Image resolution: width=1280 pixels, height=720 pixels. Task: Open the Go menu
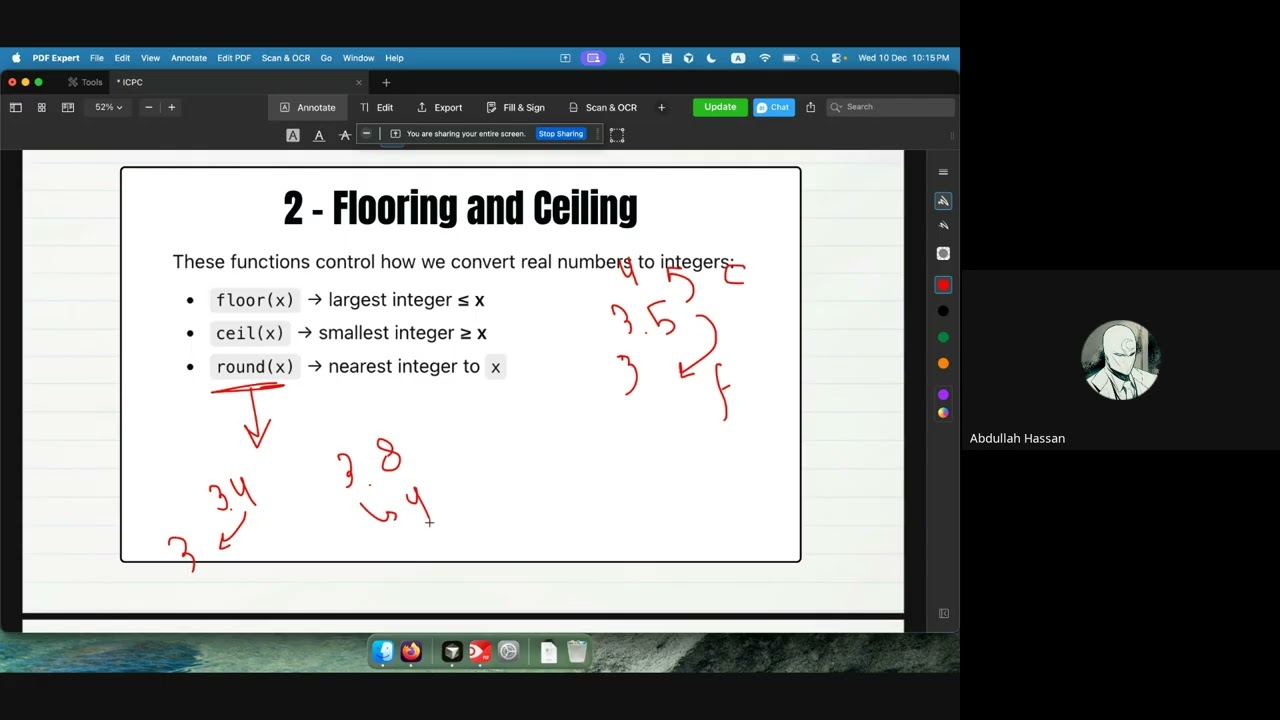pyautogui.click(x=326, y=58)
